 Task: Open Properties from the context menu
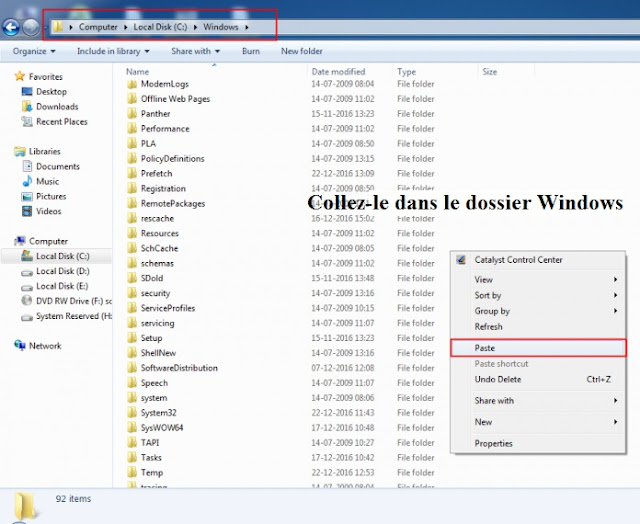[x=538, y=443]
